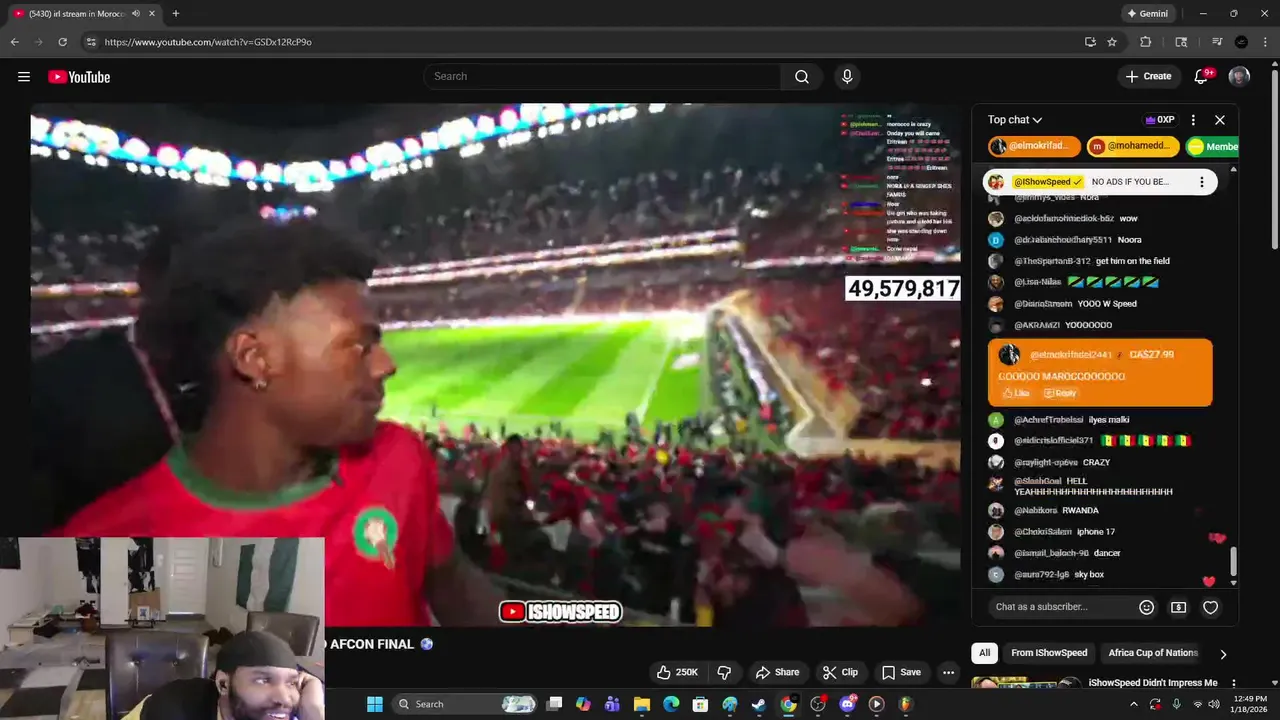Open Task View on the taskbar
This screenshot has width=1280, height=720.
pos(554,704)
